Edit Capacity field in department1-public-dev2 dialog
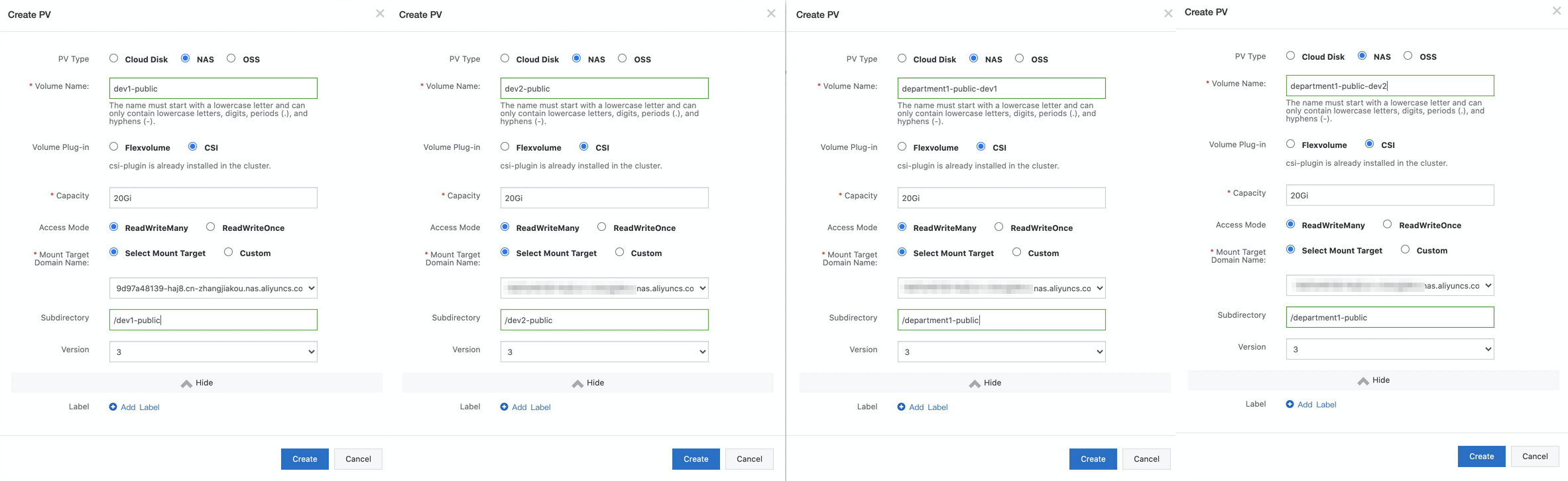Viewport: 1568px width, 481px height. (1390, 195)
